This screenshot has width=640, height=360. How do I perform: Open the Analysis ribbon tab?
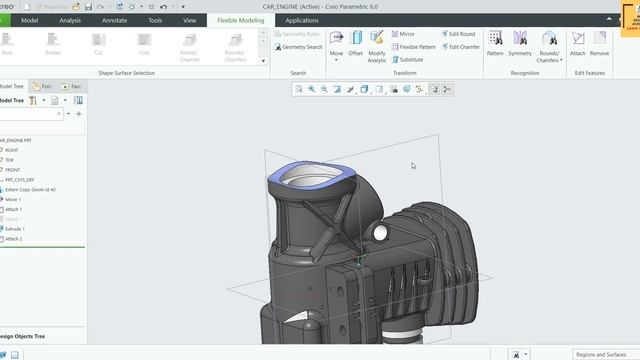tap(70, 20)
